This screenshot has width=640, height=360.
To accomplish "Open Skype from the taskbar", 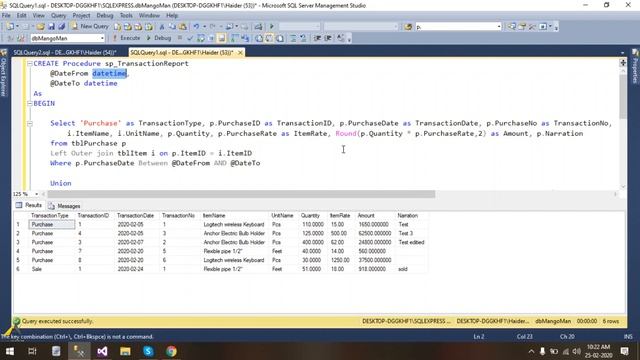I will tap(148, 351).
